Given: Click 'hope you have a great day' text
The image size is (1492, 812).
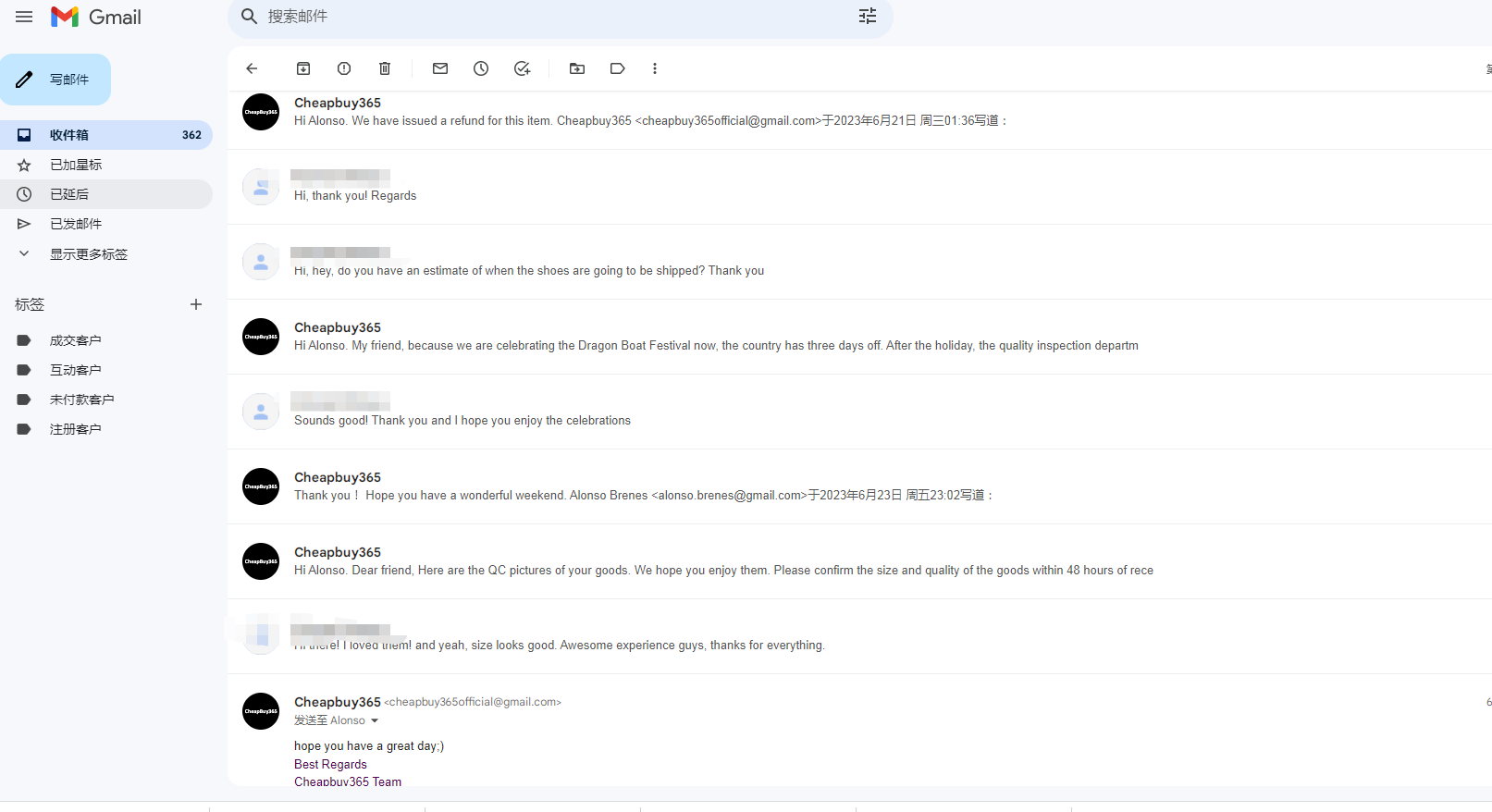Looking at the screenshot, I should [x=369, y=746].
